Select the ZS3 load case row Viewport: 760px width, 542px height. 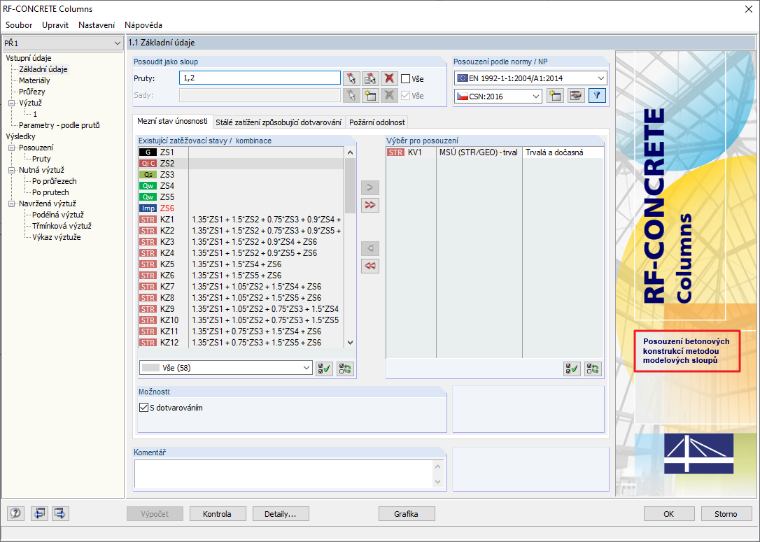point(241,175)
